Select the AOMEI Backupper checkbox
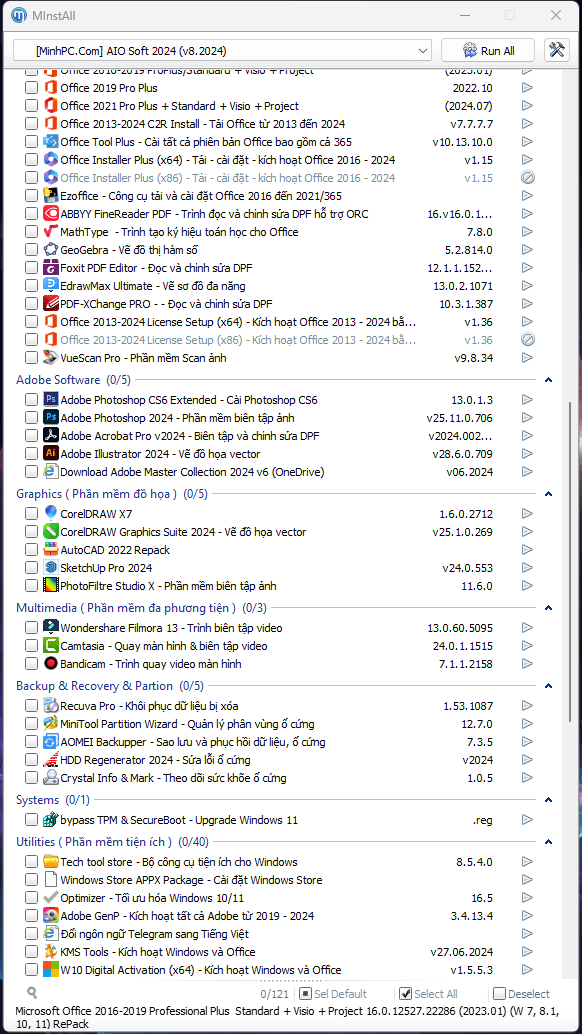 tap(31, 742)
